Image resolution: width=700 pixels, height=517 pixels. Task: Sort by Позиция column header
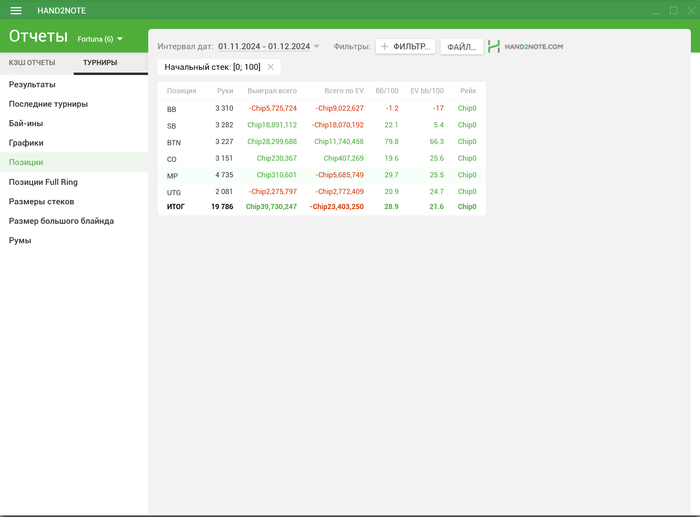click(x=181, y=91)
